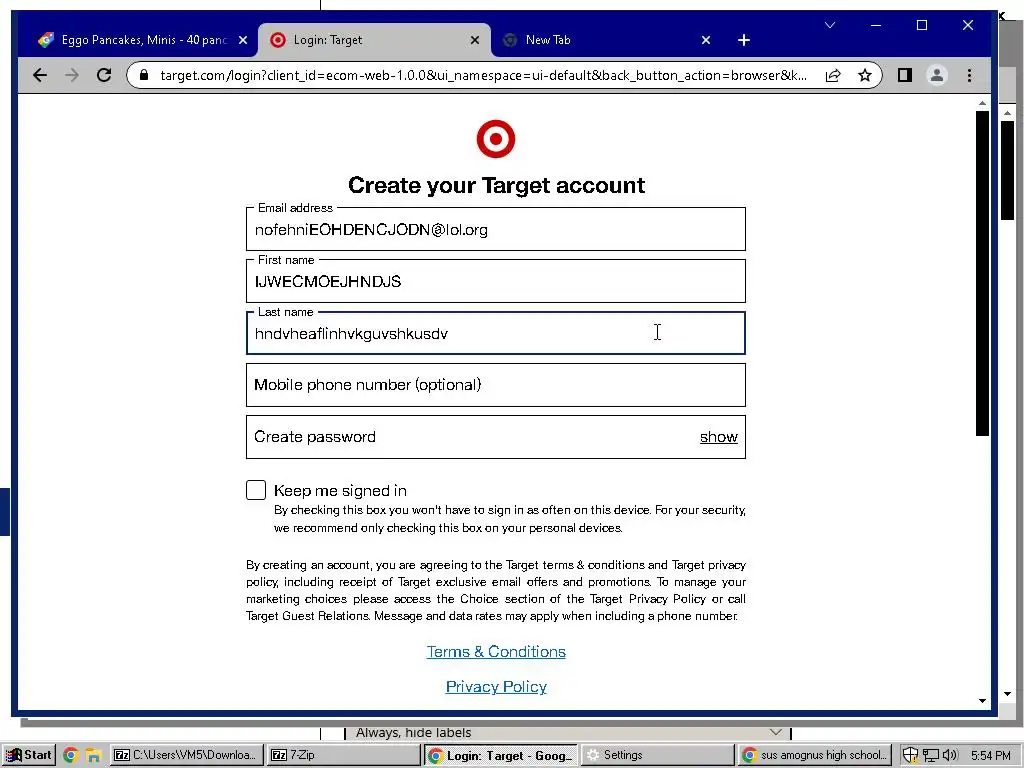Check the Keep me signed in box

[256, 490]
